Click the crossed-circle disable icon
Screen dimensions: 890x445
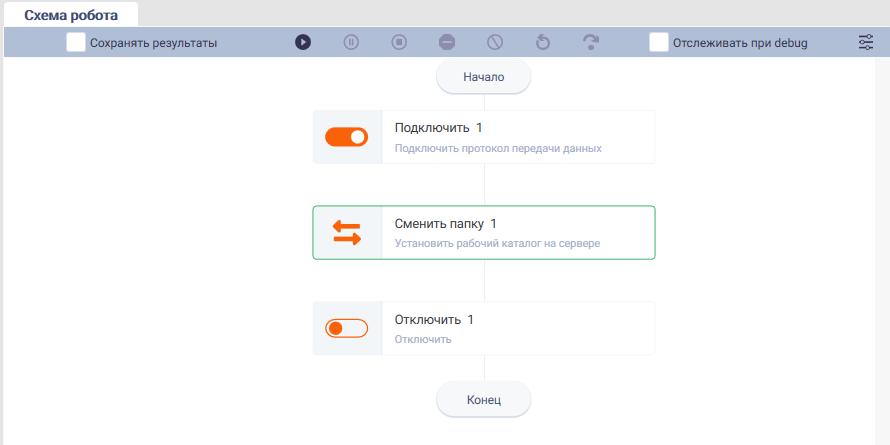[495, 42]
